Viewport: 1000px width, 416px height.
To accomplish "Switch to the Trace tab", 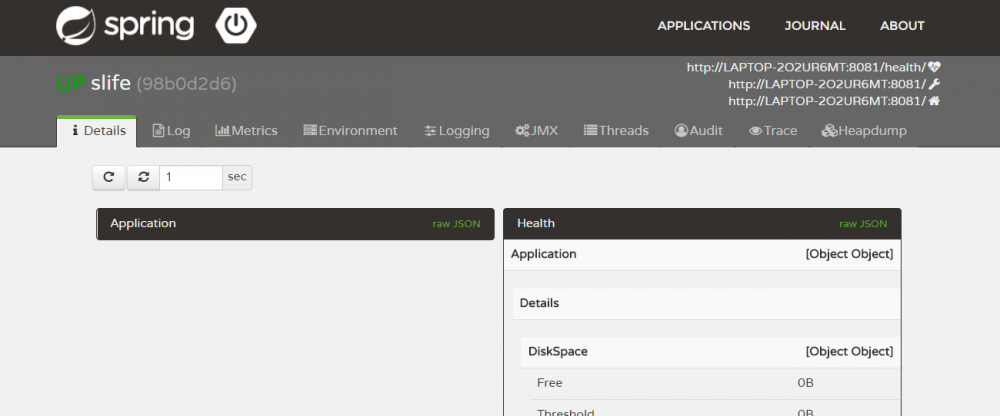I will [773, 131].
